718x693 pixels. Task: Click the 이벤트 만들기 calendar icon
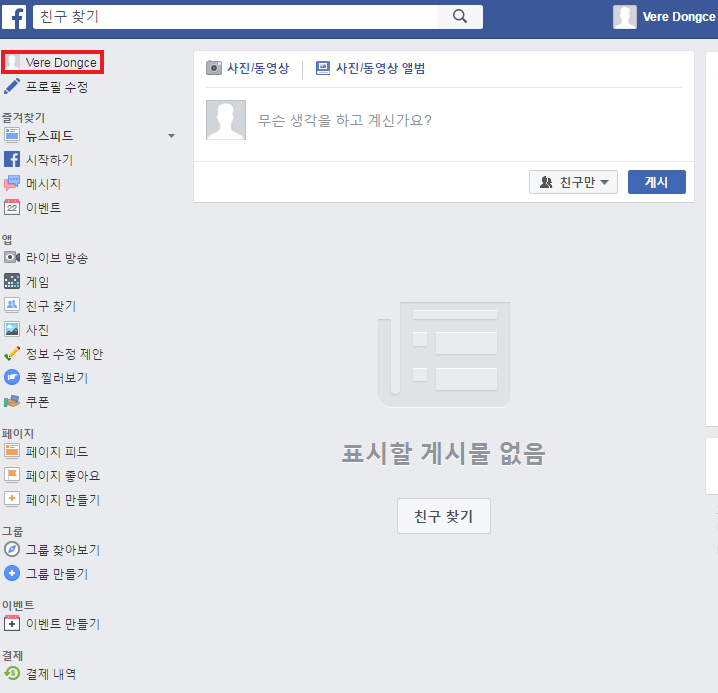[12, 623]
